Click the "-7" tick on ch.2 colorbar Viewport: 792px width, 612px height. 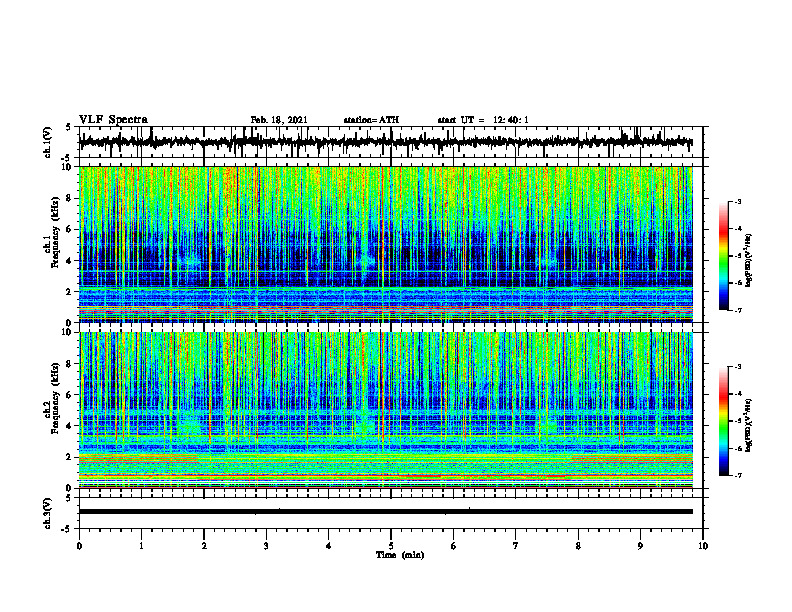point(738,476)
